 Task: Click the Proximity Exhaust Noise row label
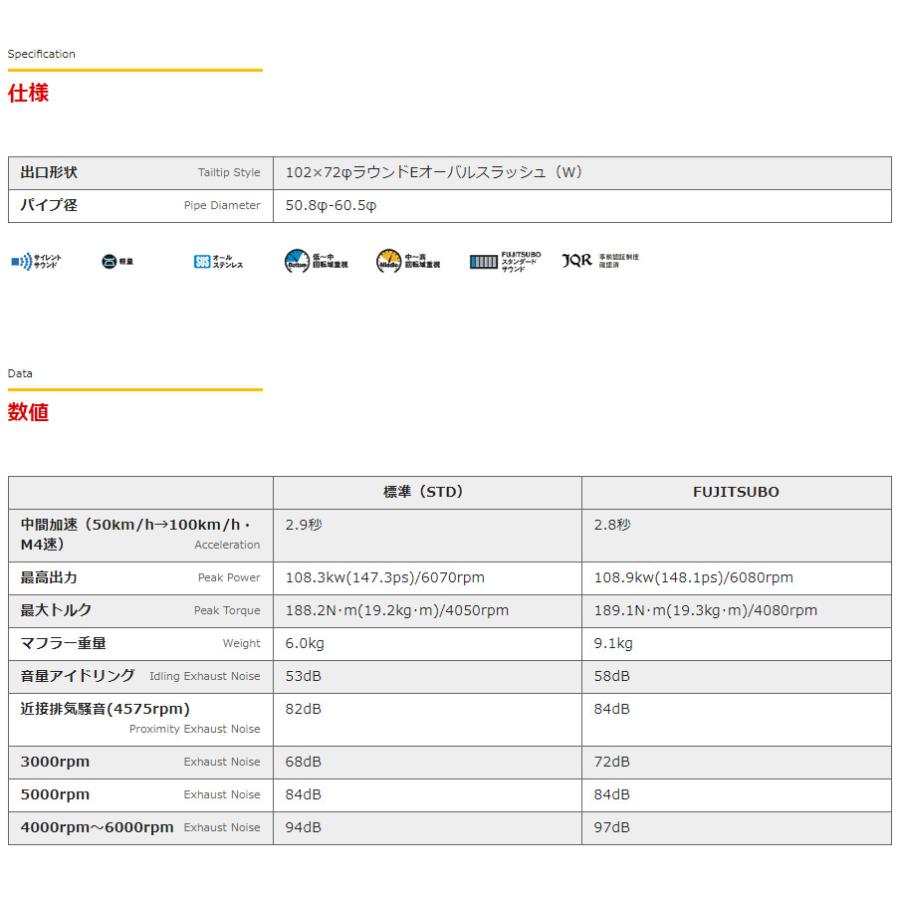pos(195,728)
